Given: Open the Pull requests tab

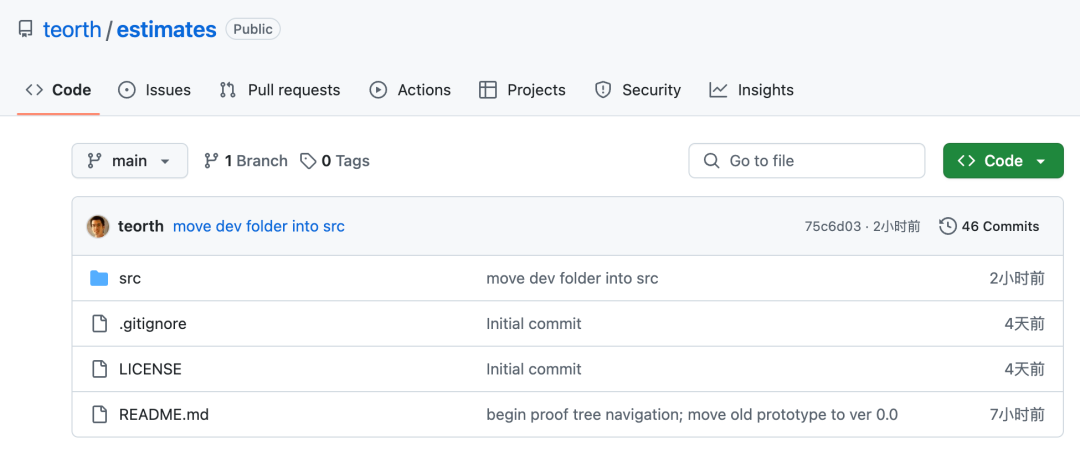Looking at the screenshot, I should [x=280, y=90].
